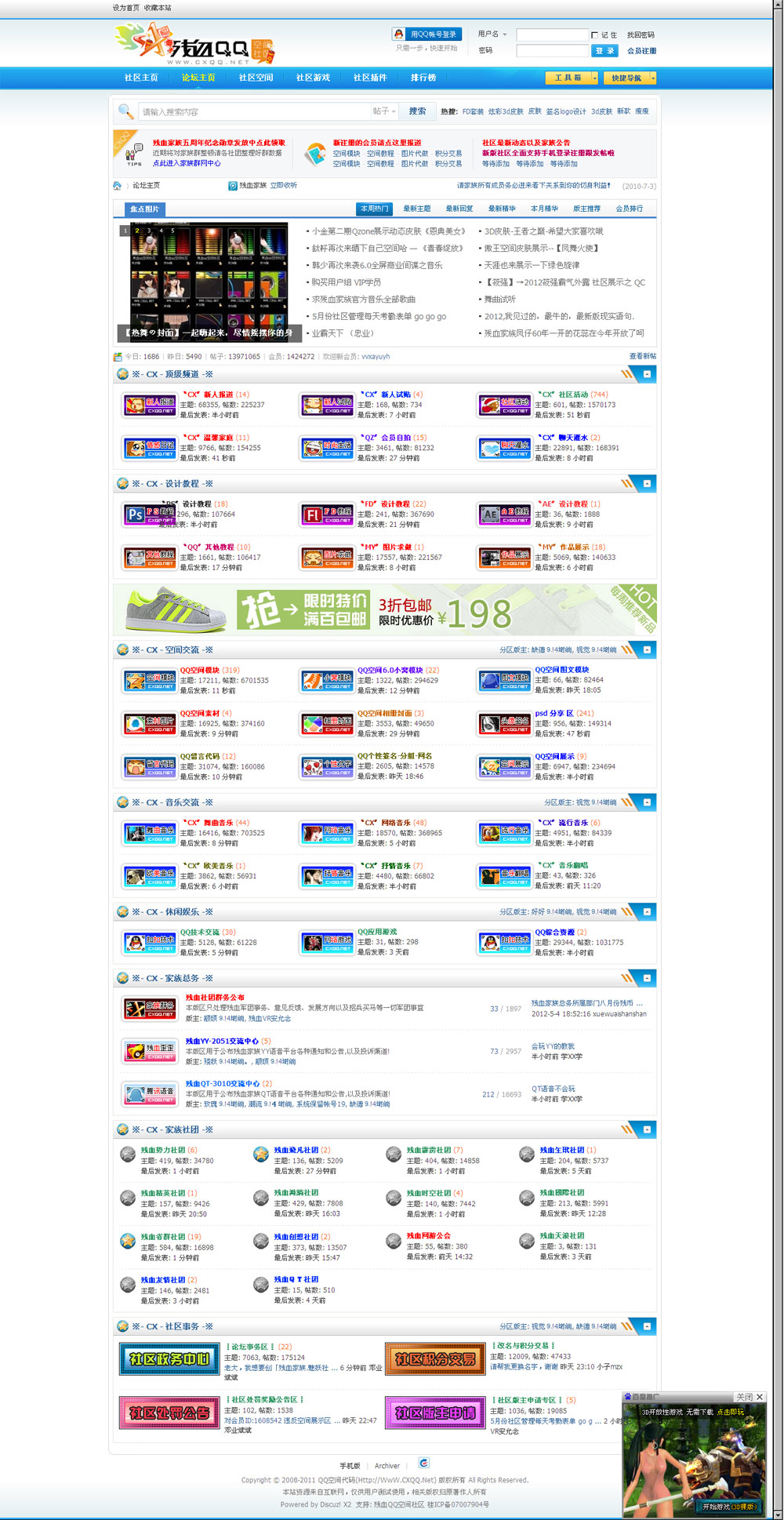Click the QQ penguin login icon

pos(398,35)
